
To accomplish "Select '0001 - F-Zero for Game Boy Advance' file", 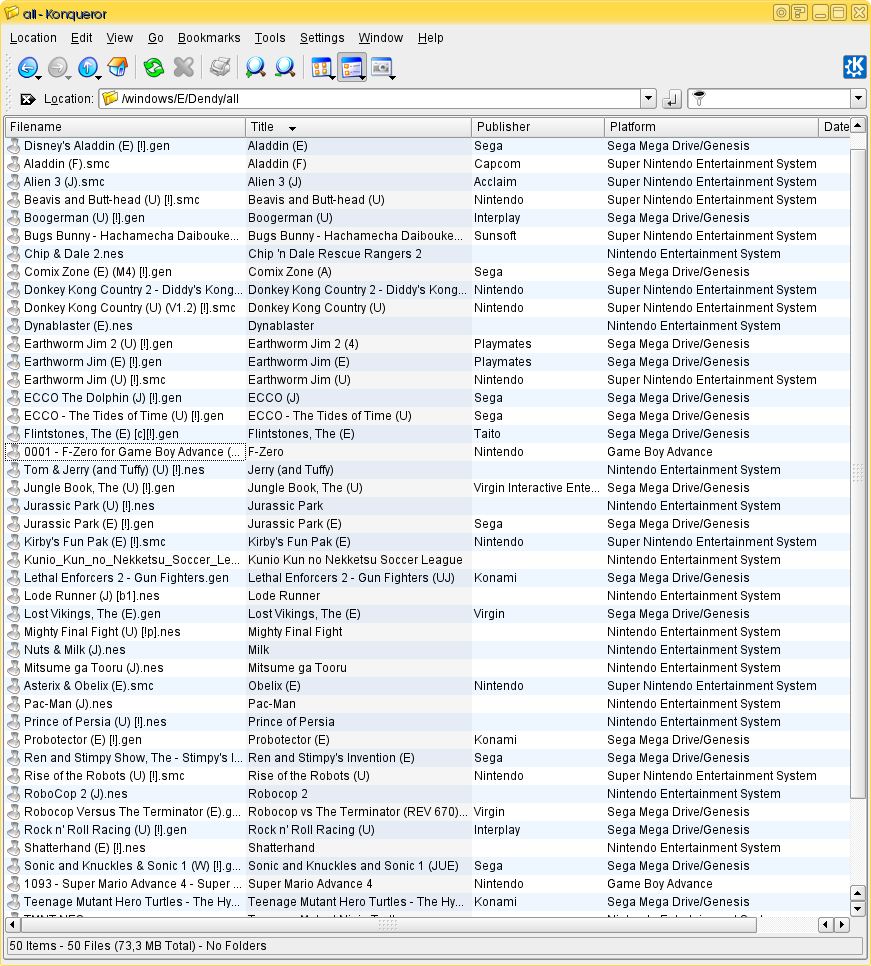I will (x=132, y=452).
